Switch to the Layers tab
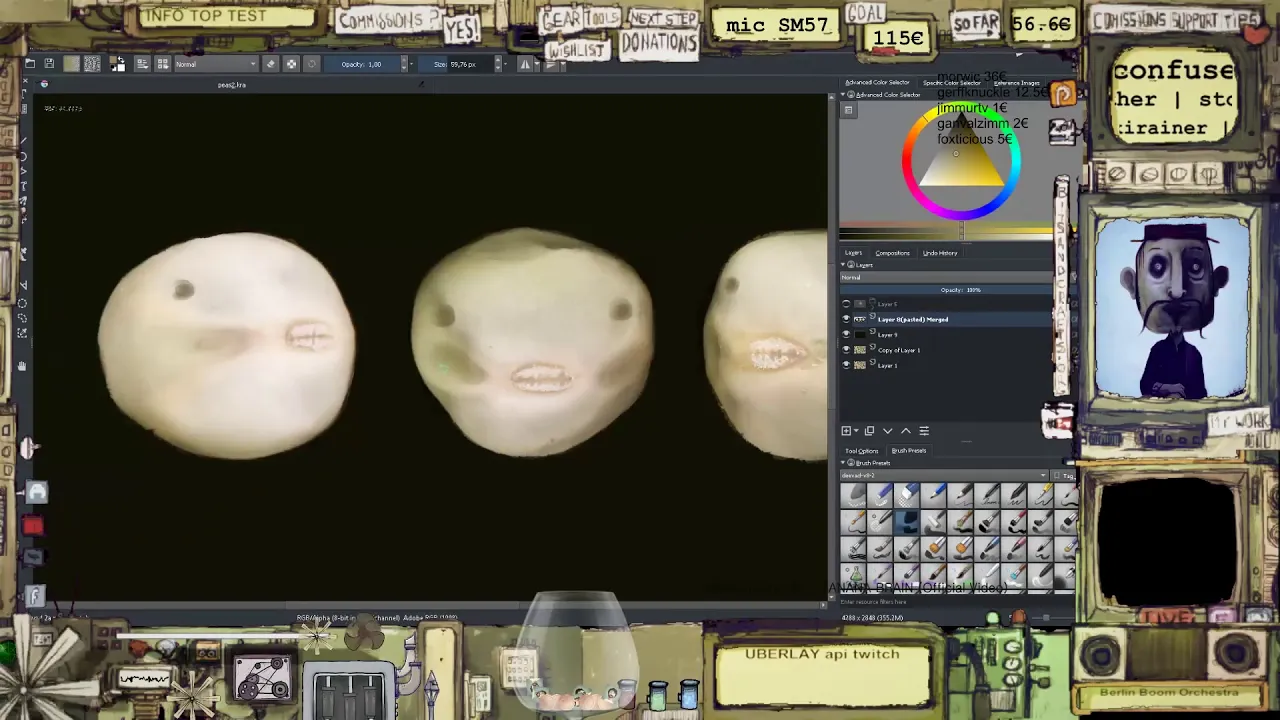The height and width of the screenshot is (720, 1280). click(853, 253)
